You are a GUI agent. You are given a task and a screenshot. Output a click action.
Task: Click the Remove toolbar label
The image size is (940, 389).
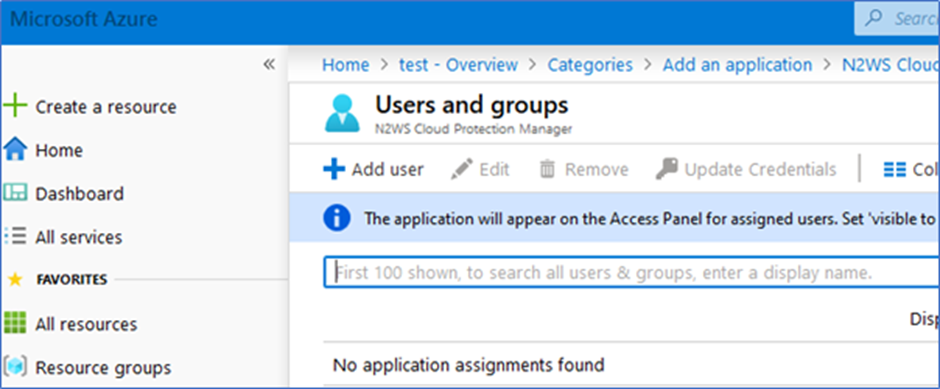pyautogui.click(x=596, y=170)
